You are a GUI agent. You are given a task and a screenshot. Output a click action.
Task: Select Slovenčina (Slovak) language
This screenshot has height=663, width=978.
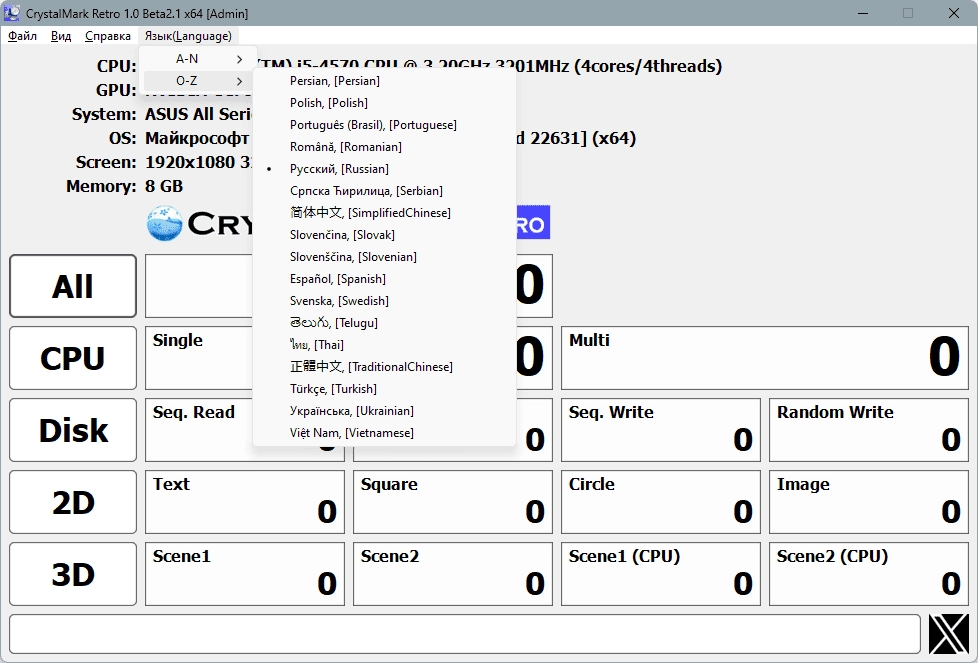click(x=384, y=235)
